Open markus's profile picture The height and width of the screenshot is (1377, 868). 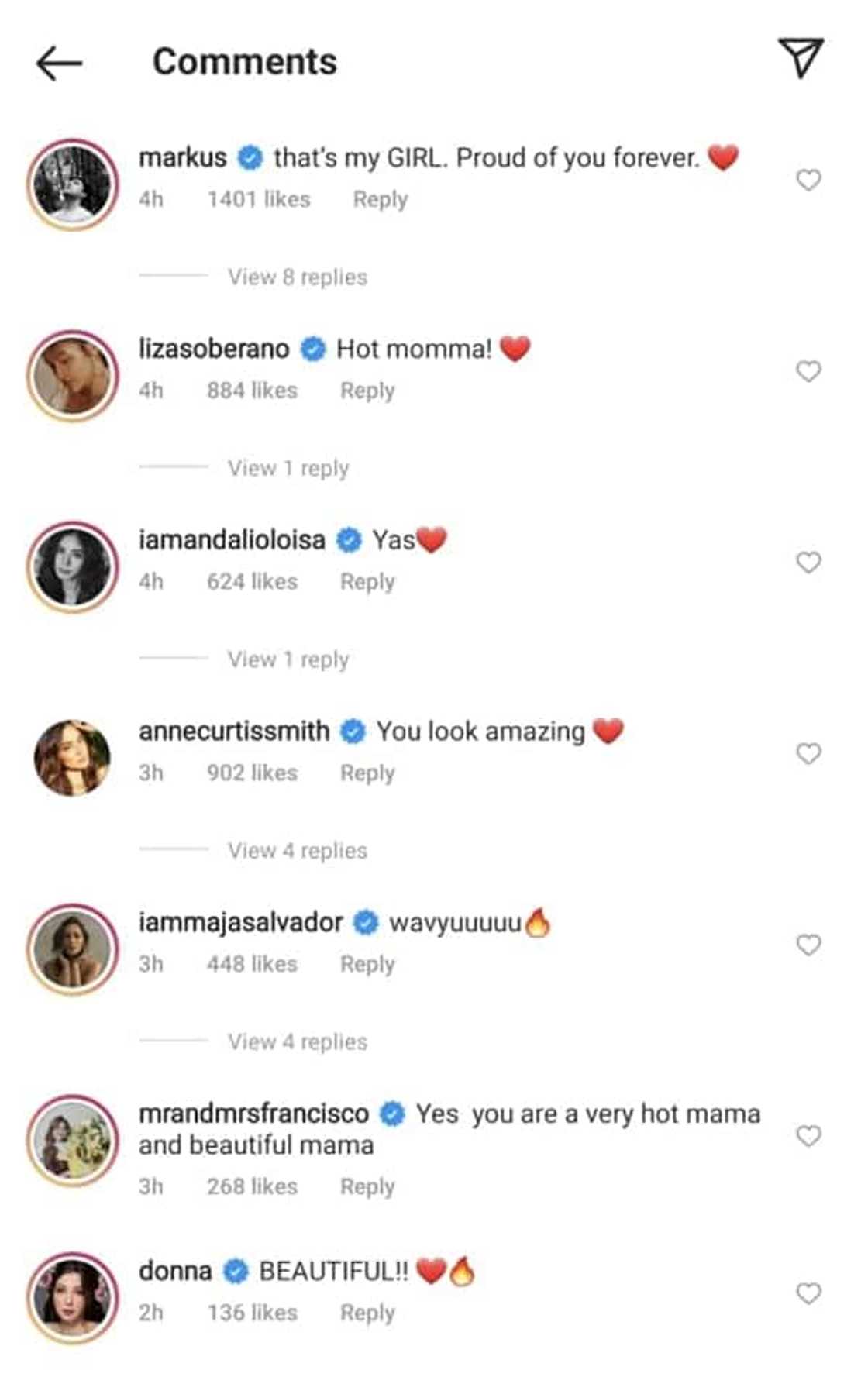(73, 184)
